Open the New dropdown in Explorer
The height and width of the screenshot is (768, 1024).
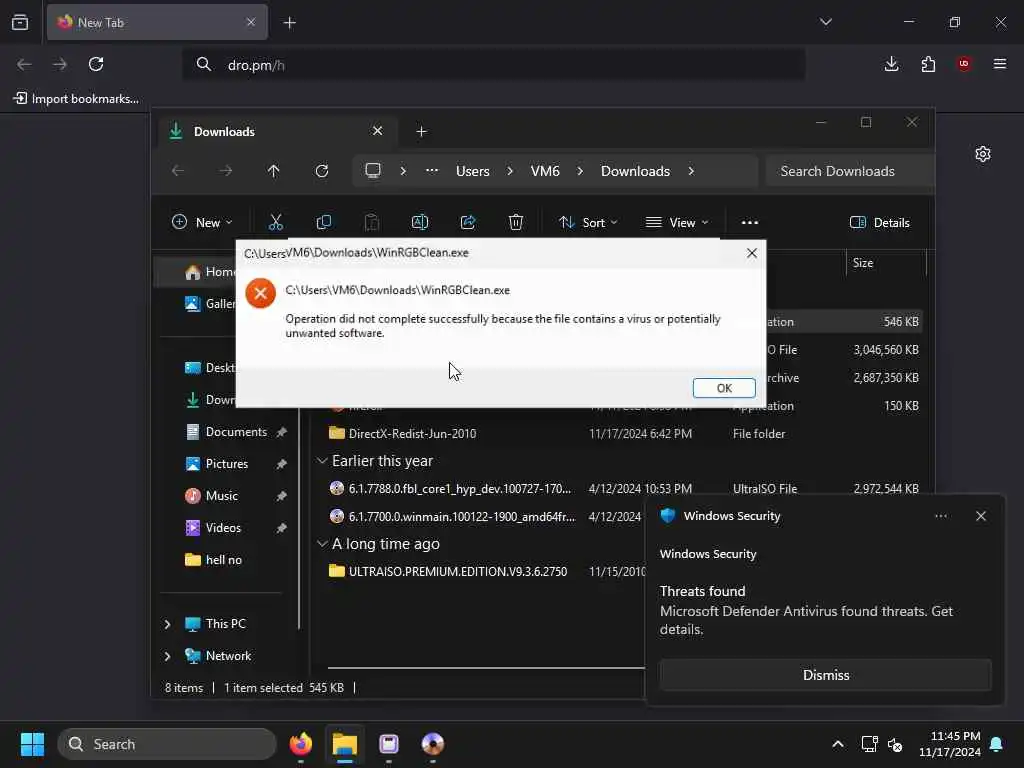202,223
